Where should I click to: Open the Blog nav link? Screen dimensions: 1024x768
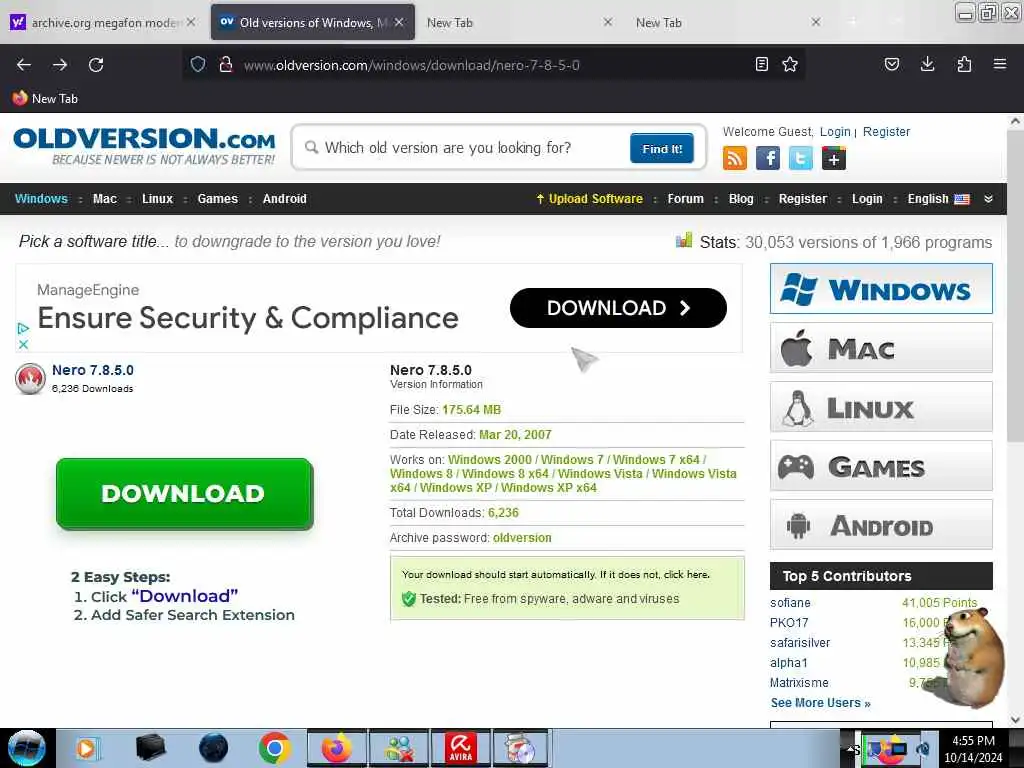[741, 199]
